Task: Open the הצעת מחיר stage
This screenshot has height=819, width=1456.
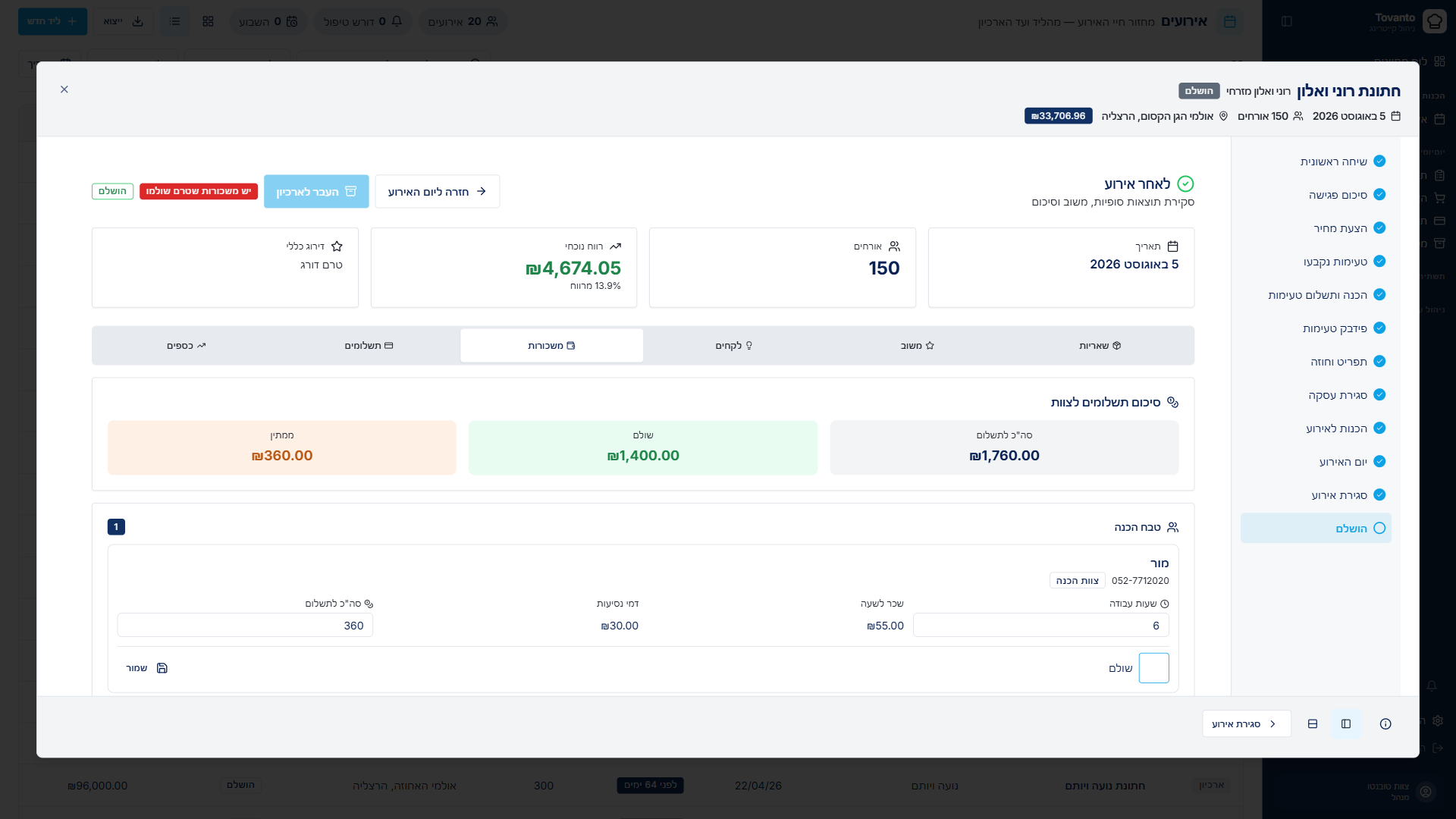Action: click(1316, 228)
